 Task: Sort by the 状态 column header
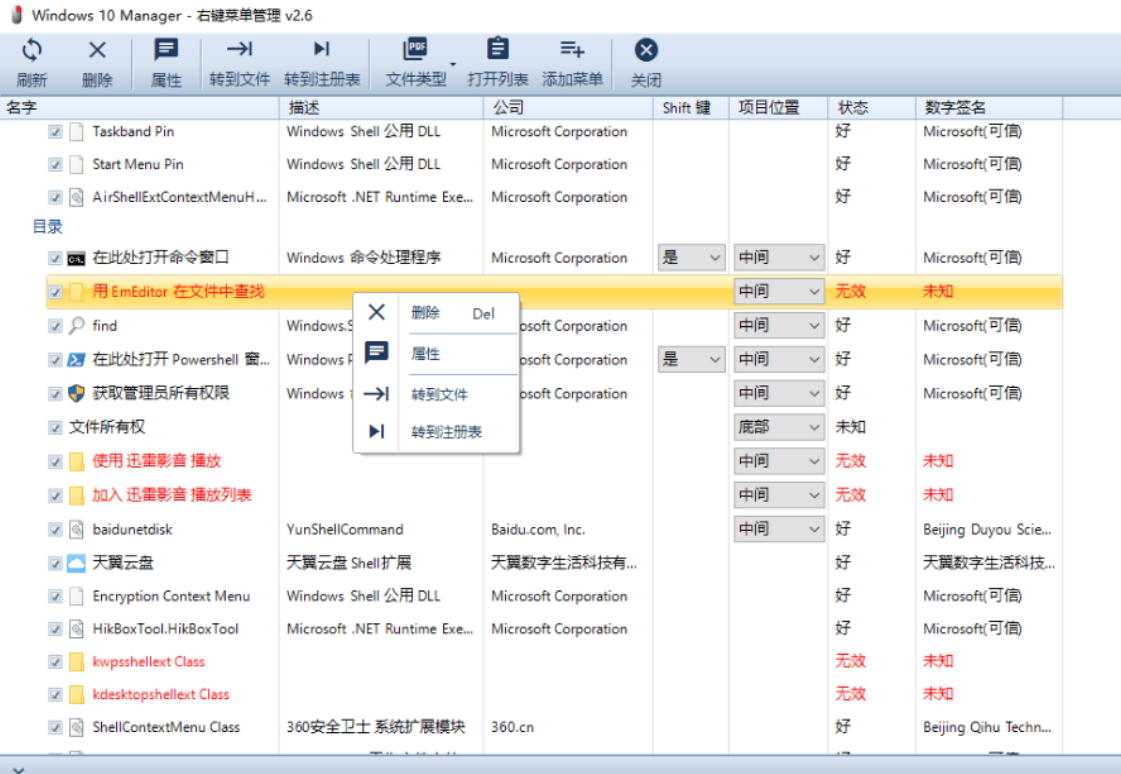click(853, 108)
